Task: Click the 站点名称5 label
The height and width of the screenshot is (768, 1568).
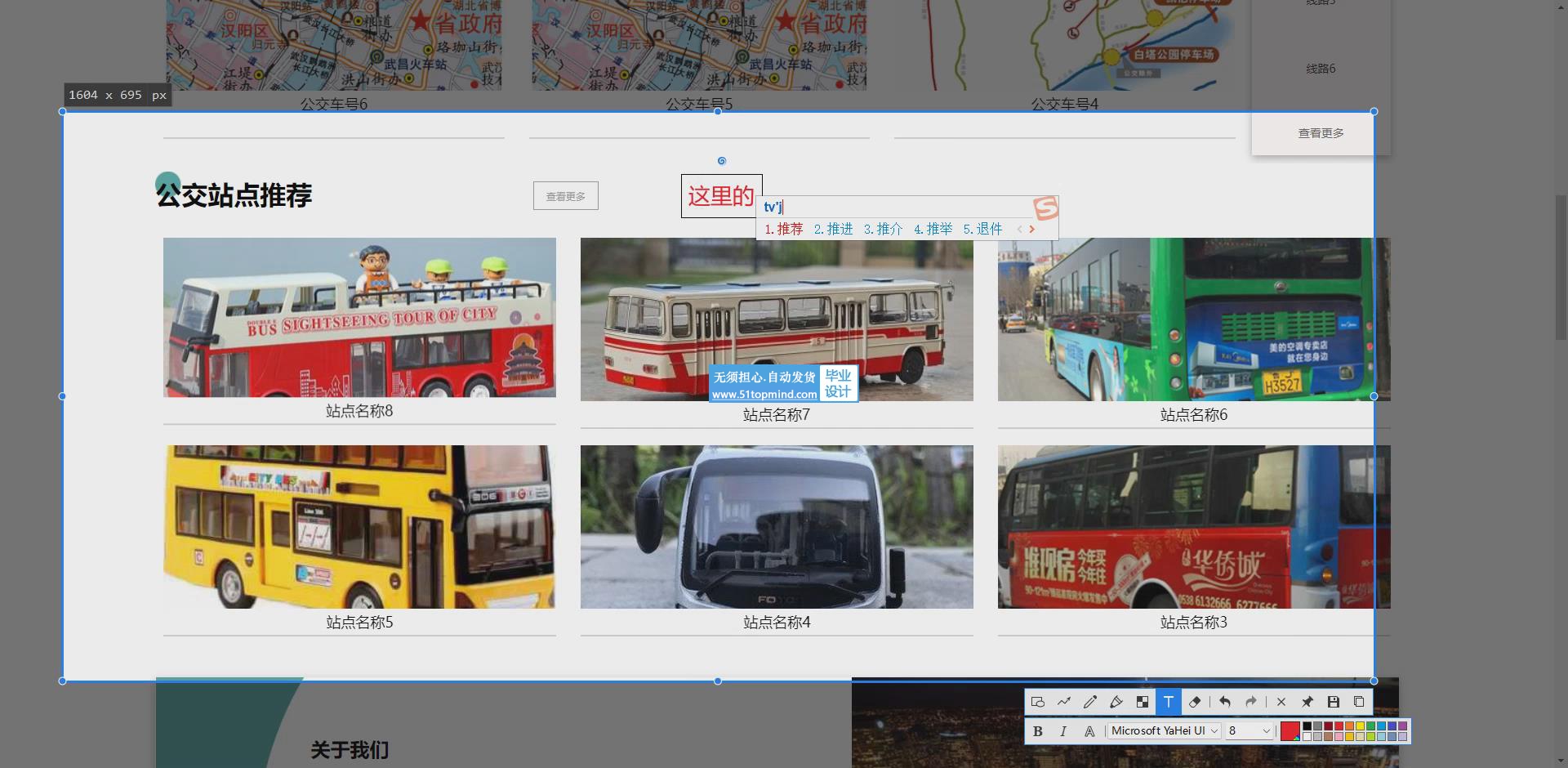Action: 359,623
